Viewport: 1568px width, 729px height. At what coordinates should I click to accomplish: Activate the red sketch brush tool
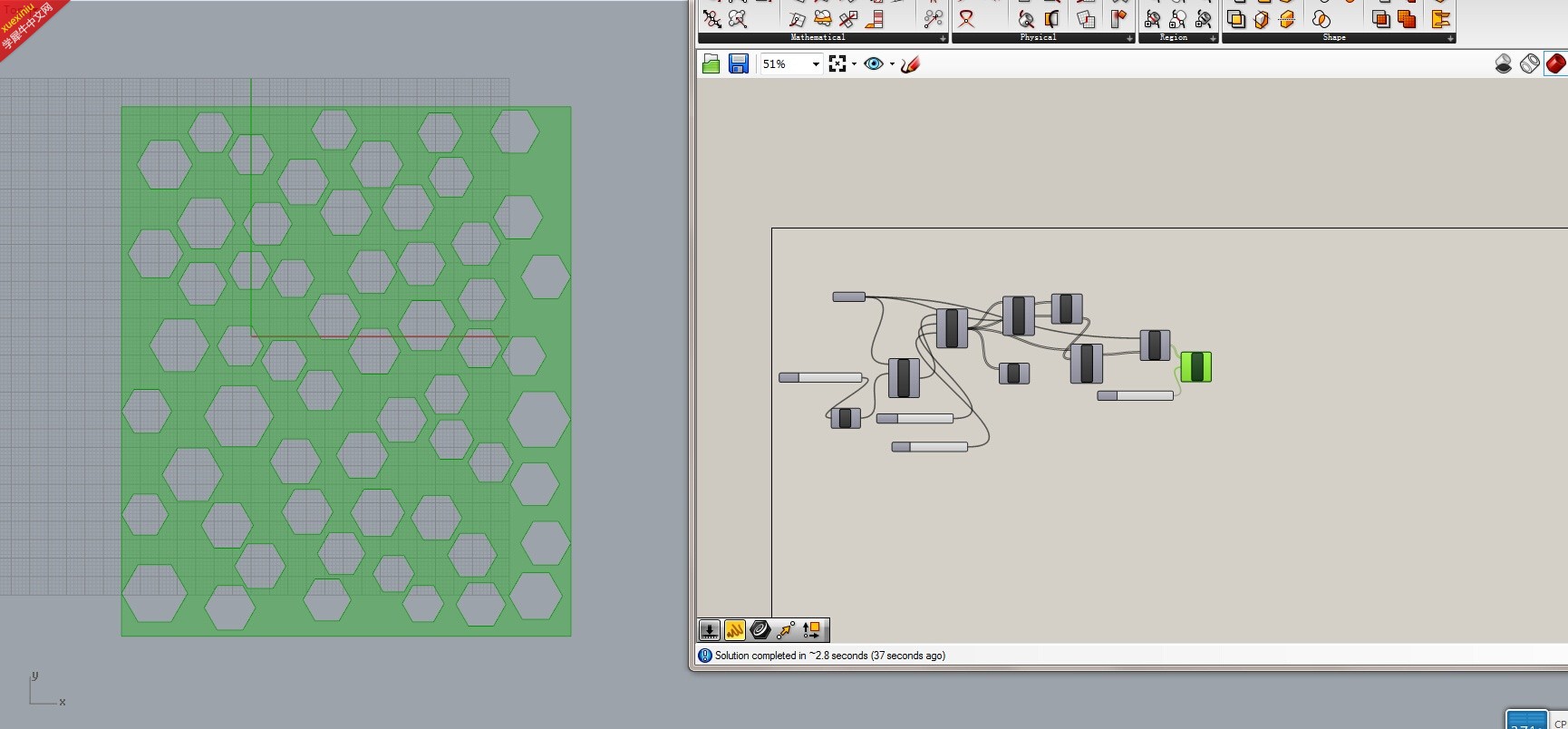(x=911, y=63)
